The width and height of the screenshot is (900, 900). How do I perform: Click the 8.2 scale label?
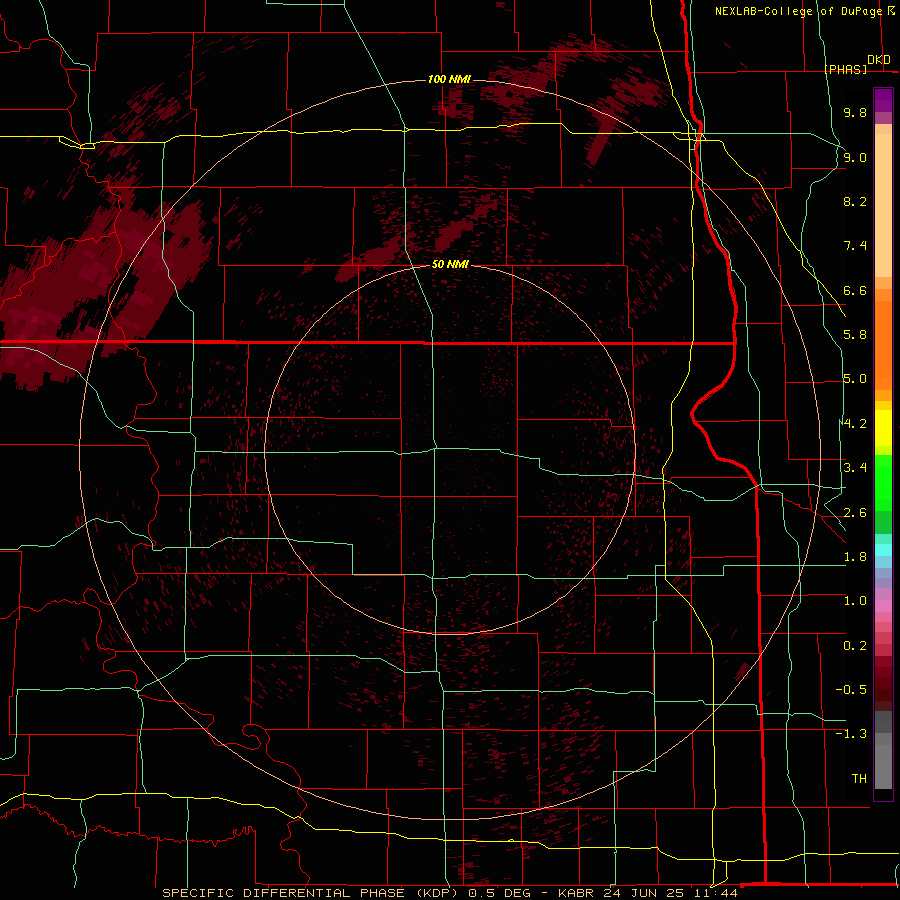(855, 201)
